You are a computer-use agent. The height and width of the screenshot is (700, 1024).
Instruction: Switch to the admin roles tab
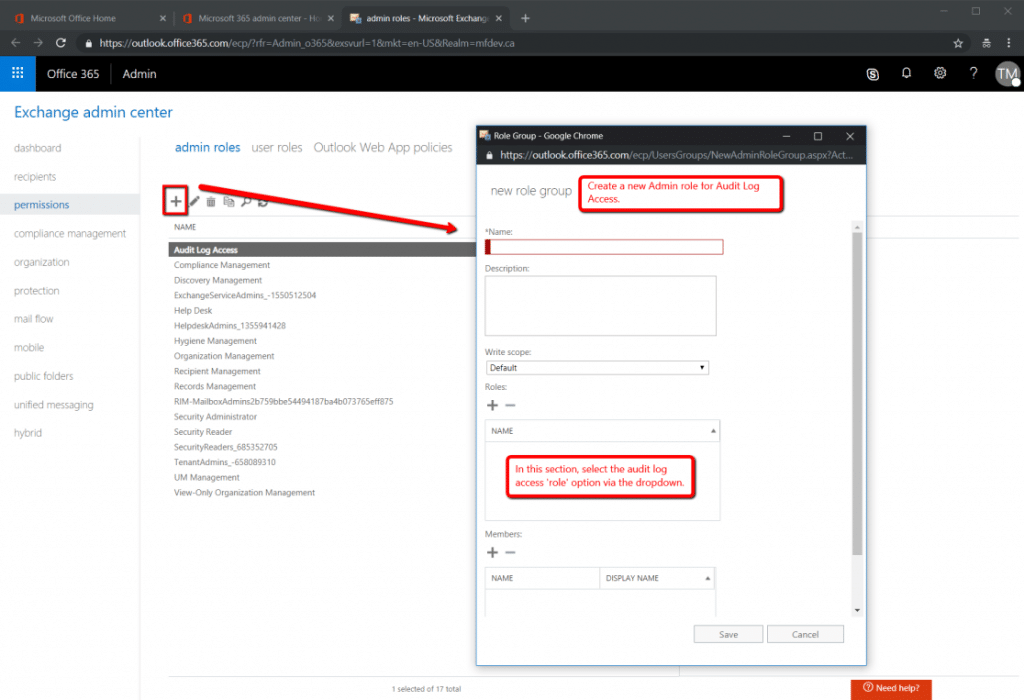coord(208,148)
